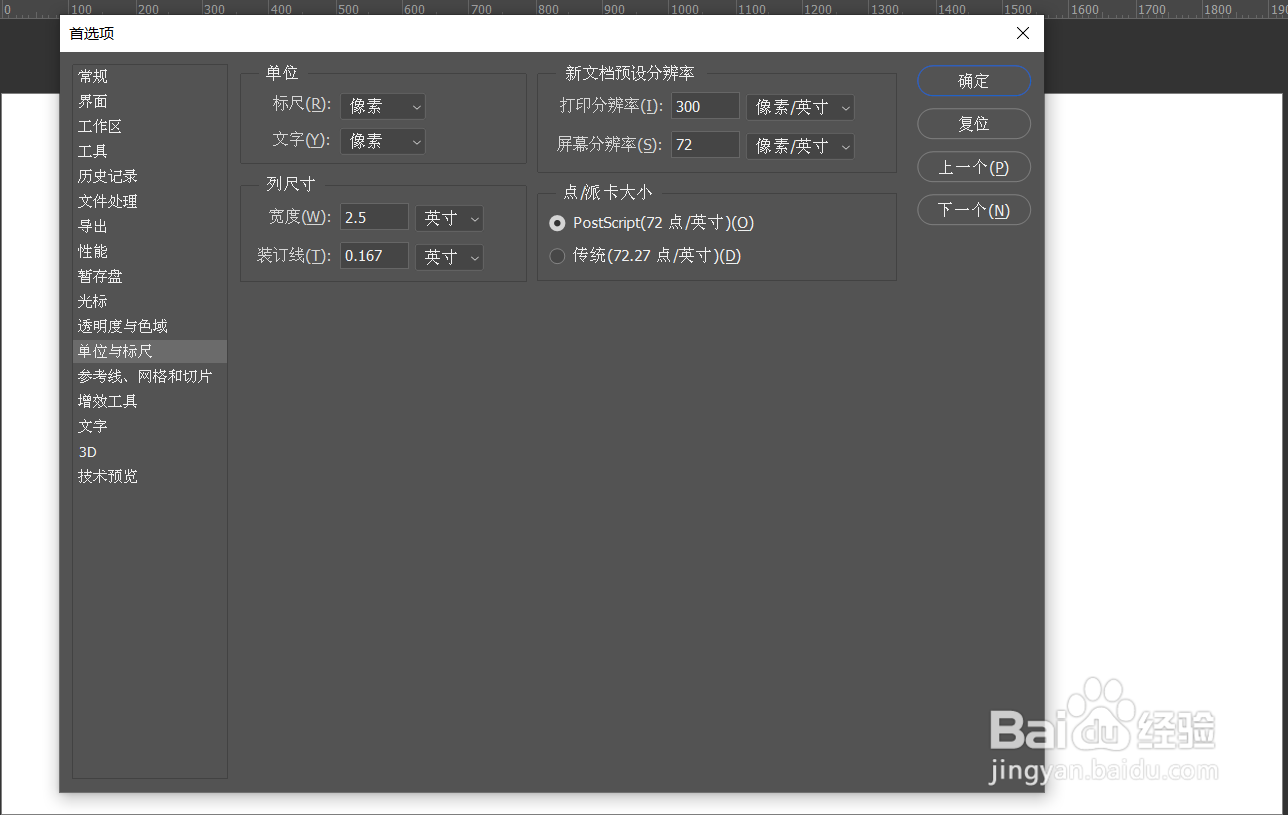
Task: Go to next page with 下一个
Action: pyautogui.click(x=974, y=210)
